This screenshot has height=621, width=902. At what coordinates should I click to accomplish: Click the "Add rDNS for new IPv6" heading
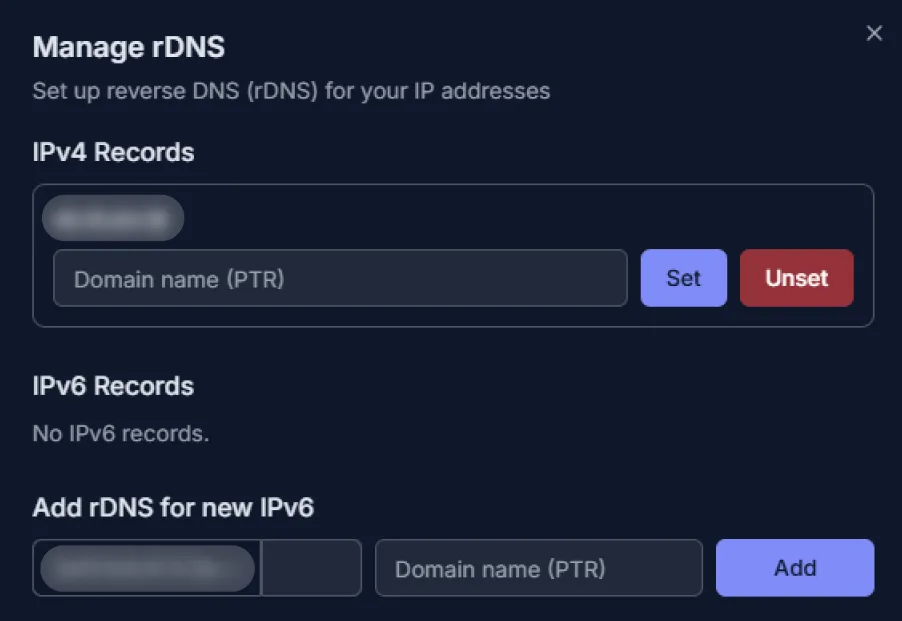[x=173, y=508]
